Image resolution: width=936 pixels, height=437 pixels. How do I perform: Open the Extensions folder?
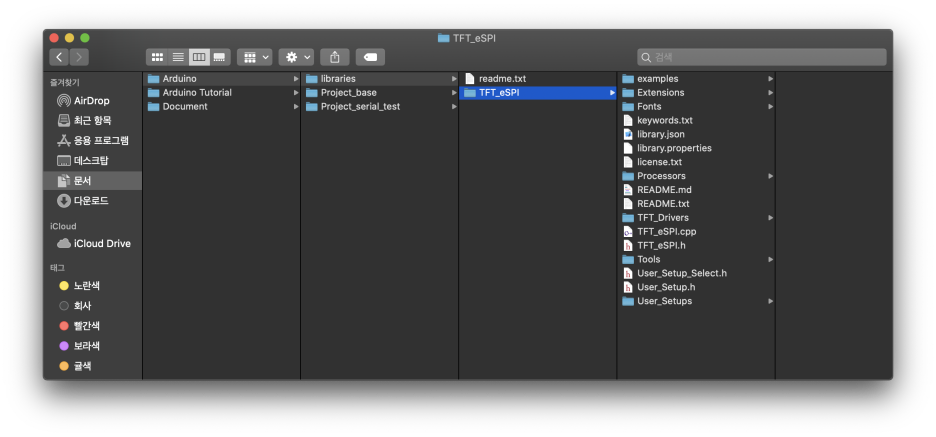696,93
